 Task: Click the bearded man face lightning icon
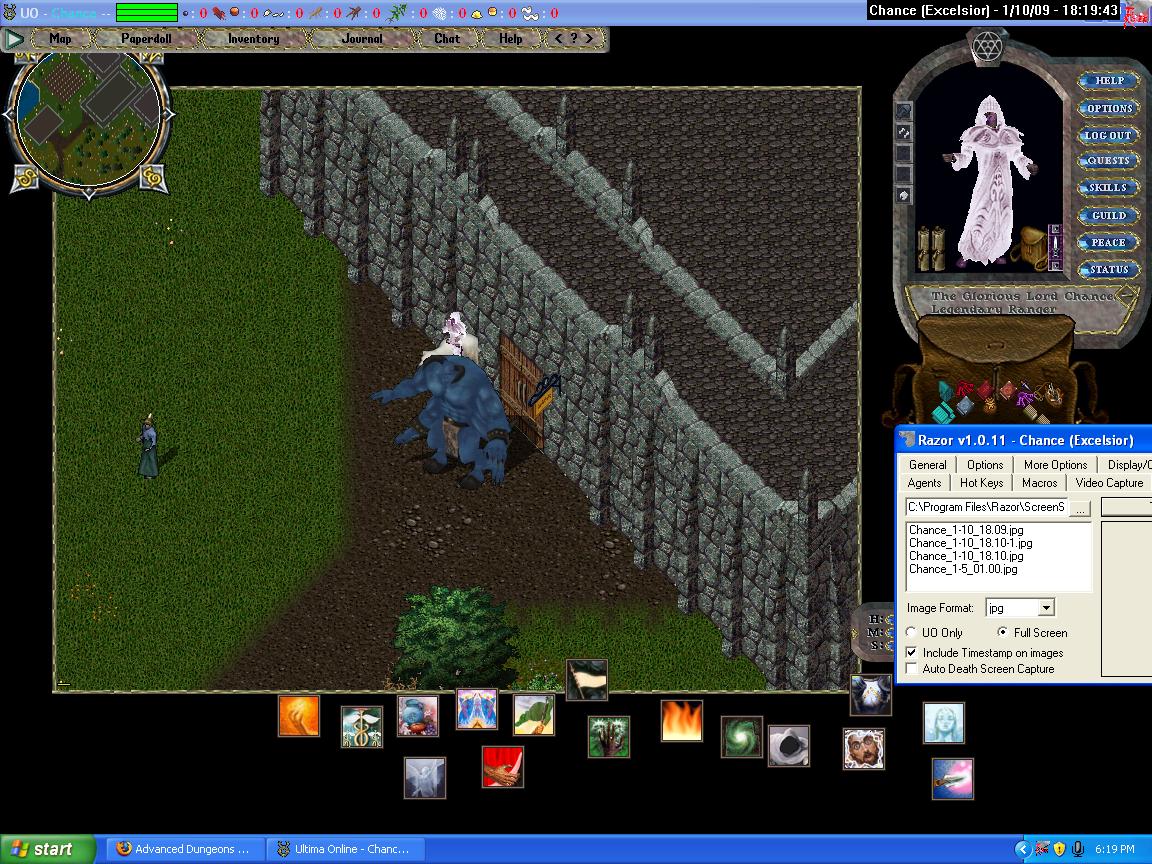click(x=864, y=749)
